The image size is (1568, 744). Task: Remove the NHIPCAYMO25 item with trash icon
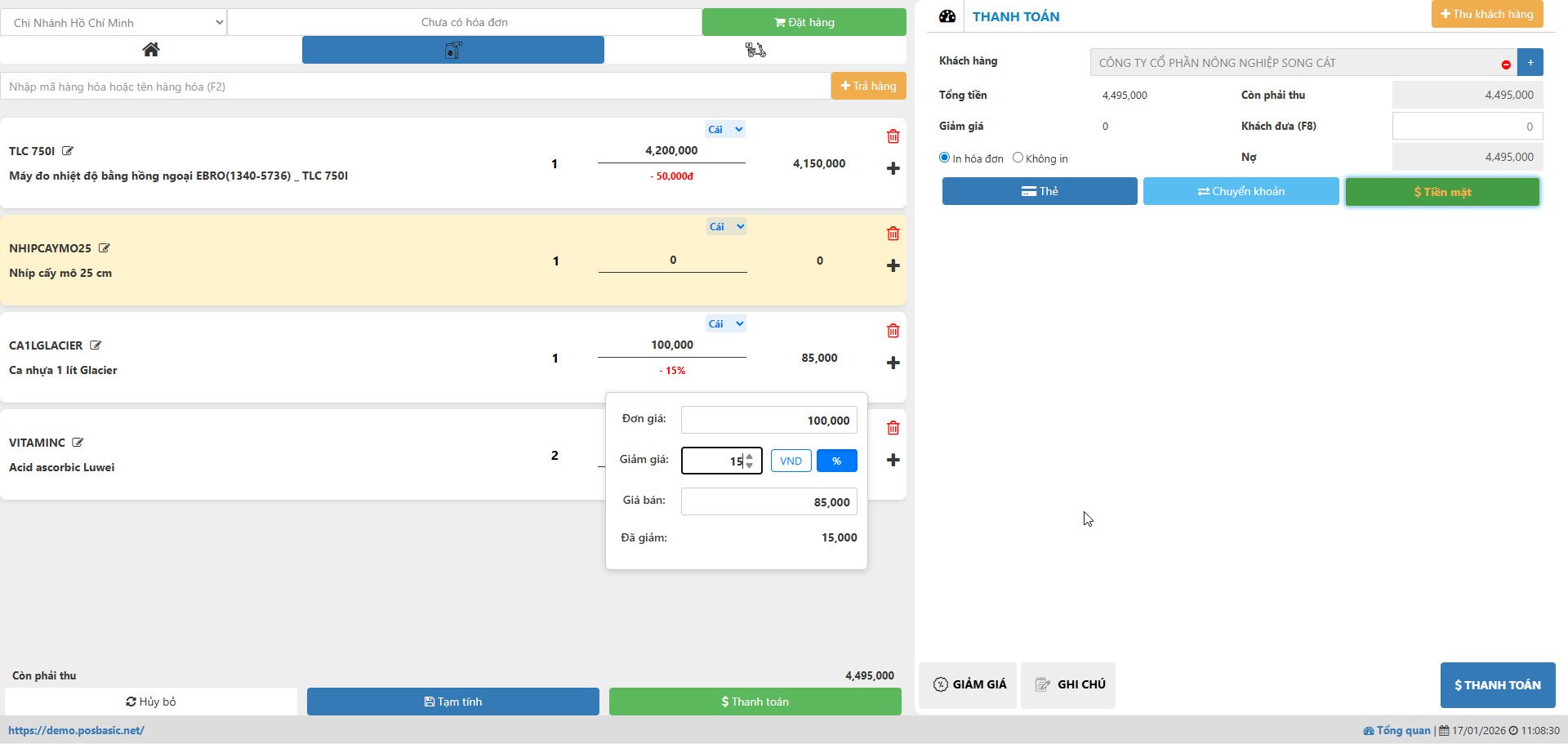point(893,234)
